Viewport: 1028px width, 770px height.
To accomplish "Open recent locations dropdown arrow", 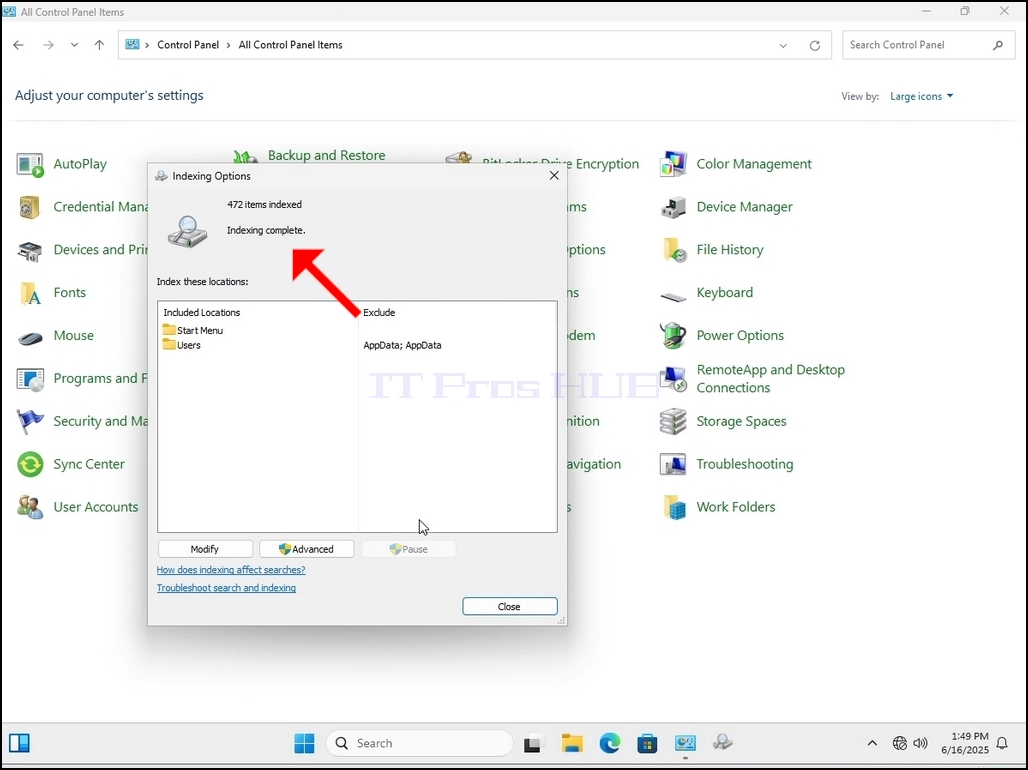I will pyautogui.click(x=74, y=45).
